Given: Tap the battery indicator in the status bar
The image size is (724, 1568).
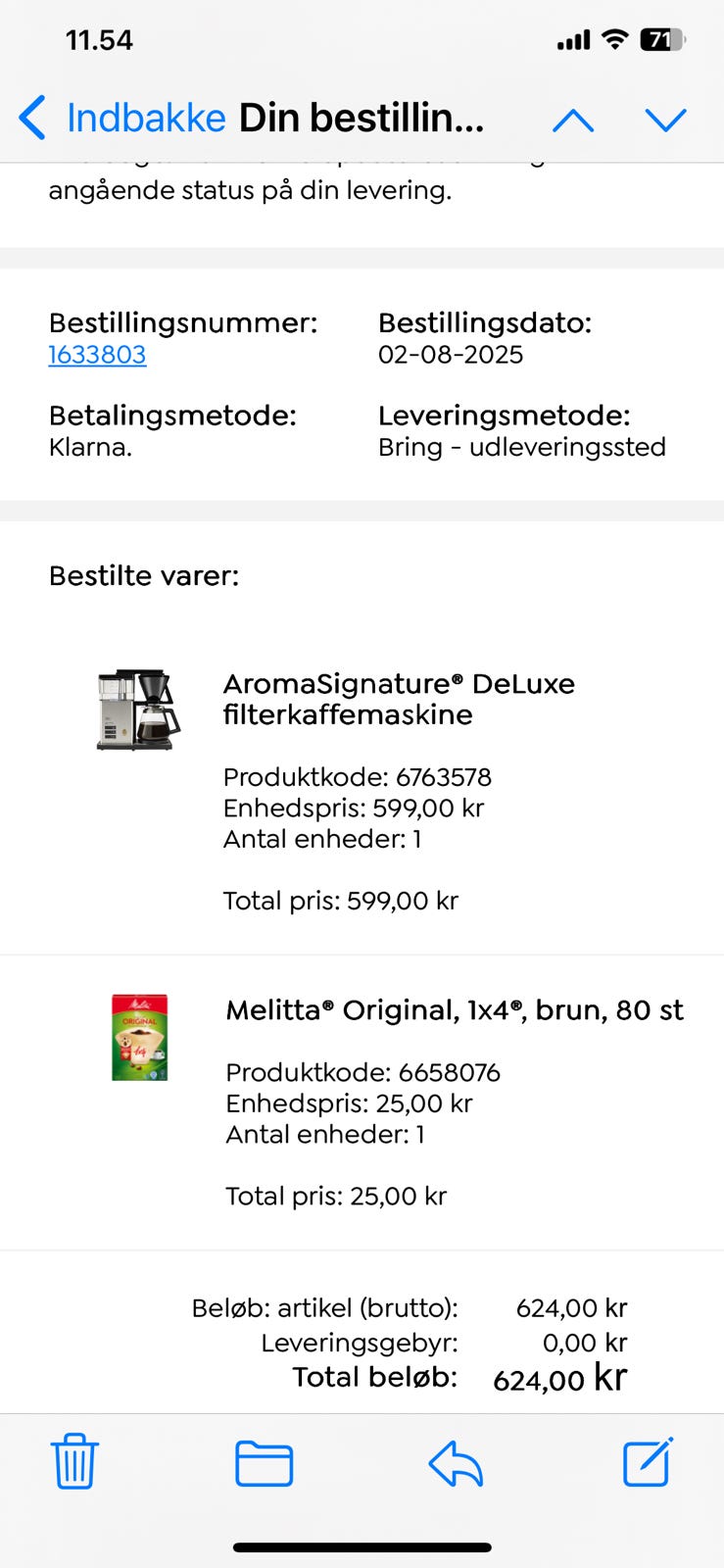Looking at the screenshot, I should 663,40.
